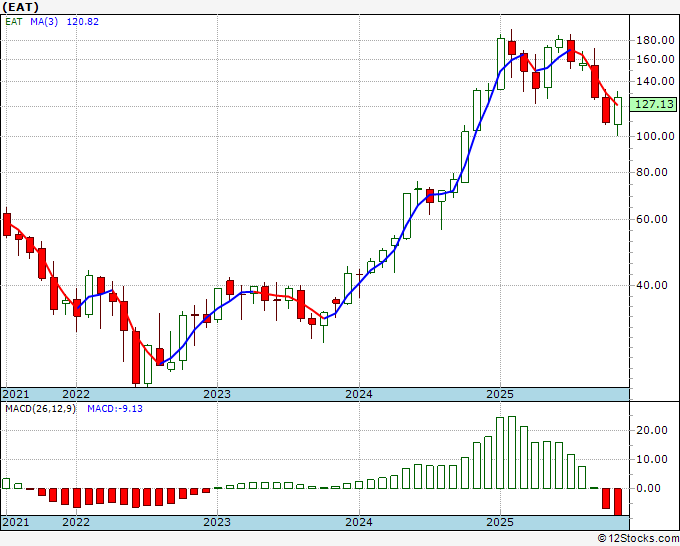The width and height of the screenshot is (680, 546).
Task: Click the 80.00 price axis label
Action: 651,173
